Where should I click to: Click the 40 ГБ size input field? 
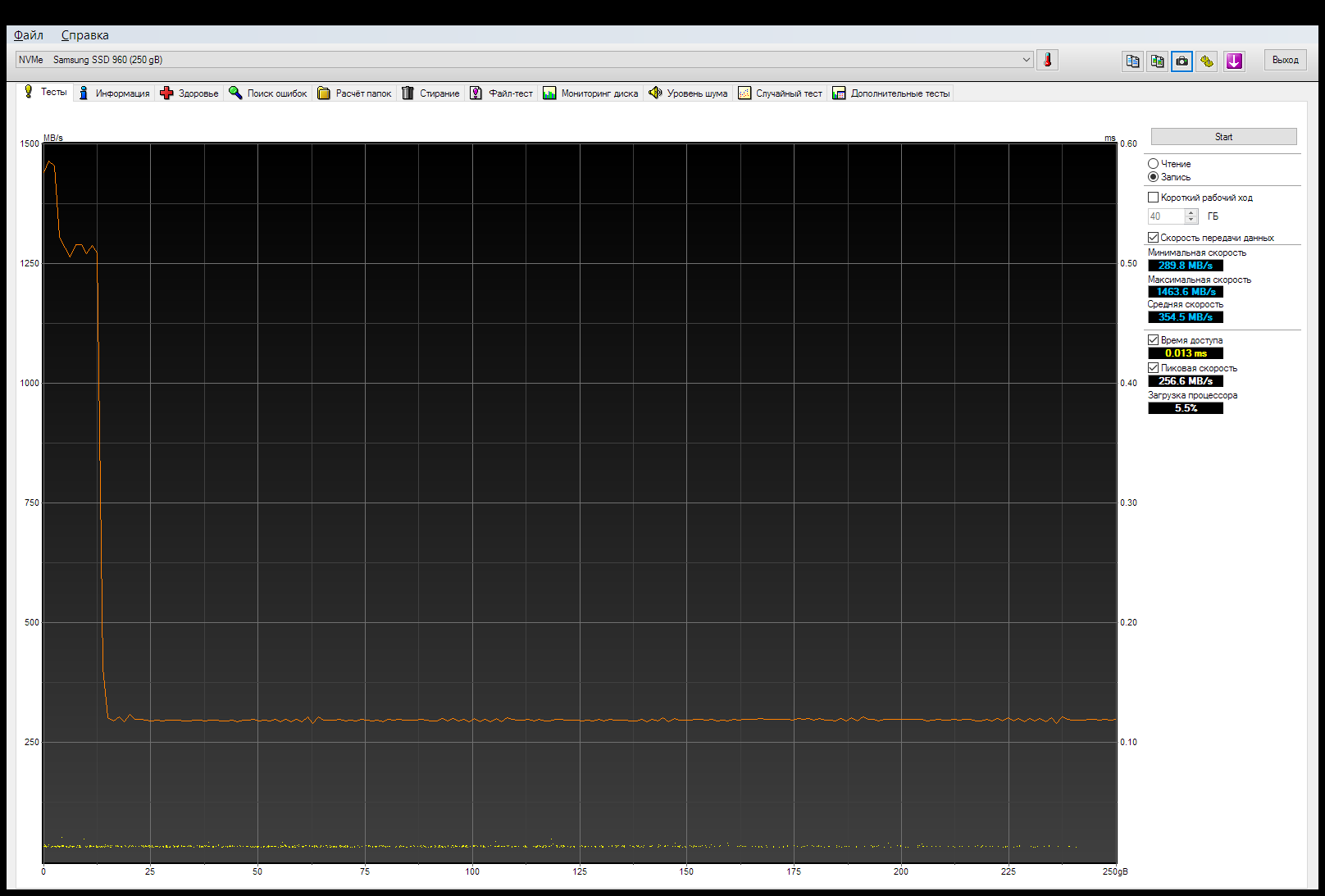pyautogui.click(x=1166, y=216)
